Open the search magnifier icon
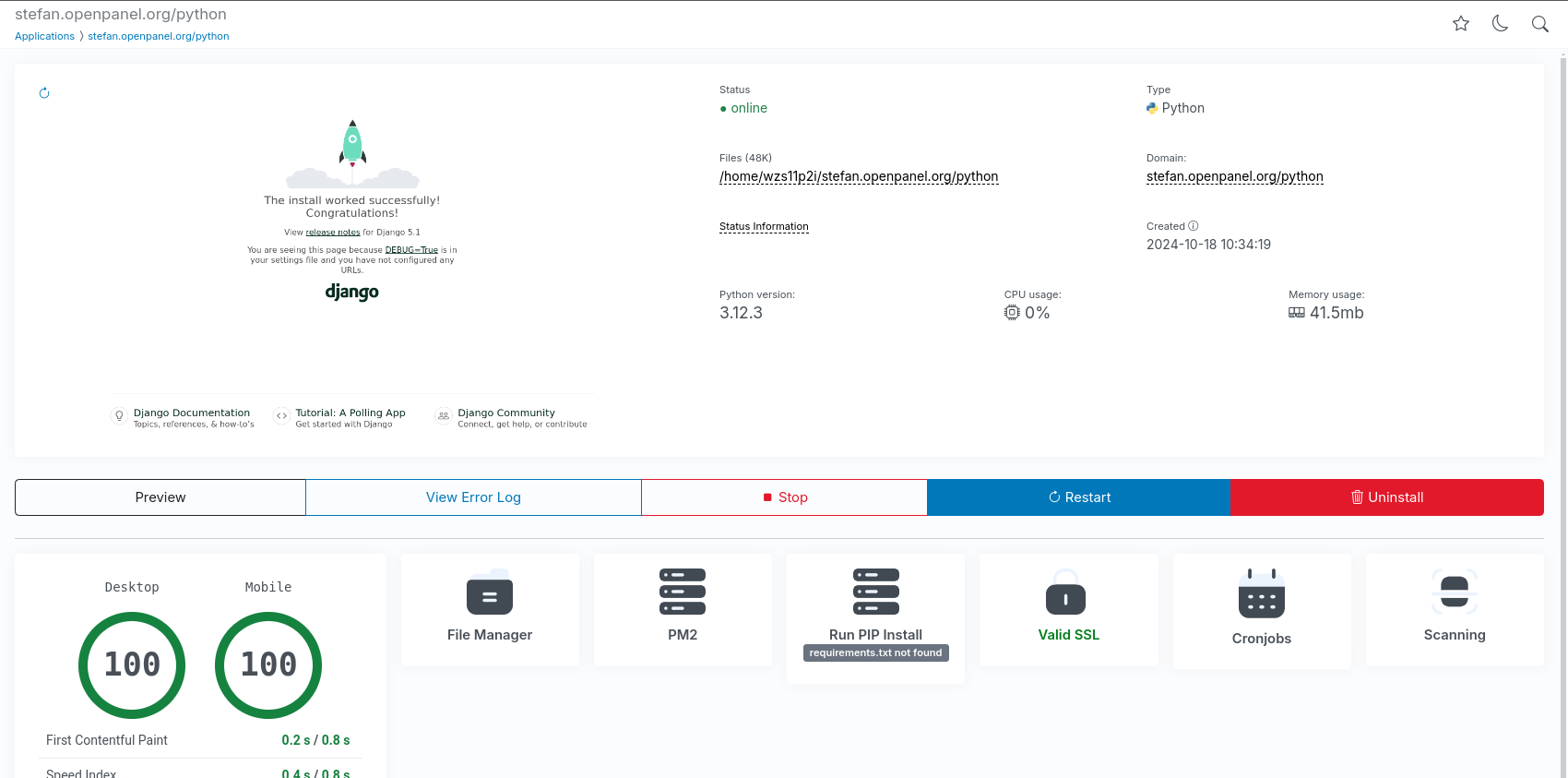 coord(1540,24)
